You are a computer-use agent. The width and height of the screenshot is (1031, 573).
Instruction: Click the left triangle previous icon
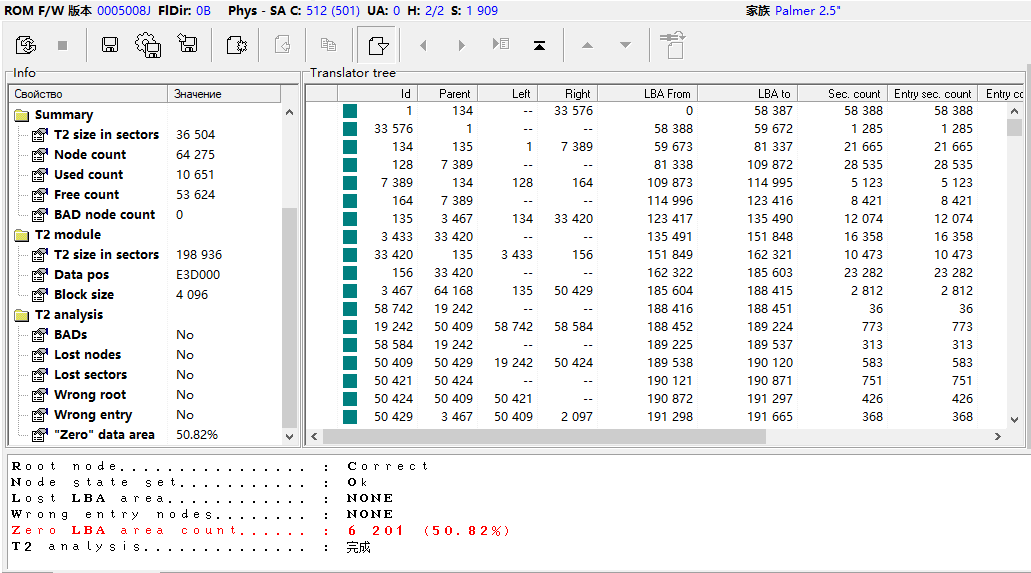[x=423, y=45]
